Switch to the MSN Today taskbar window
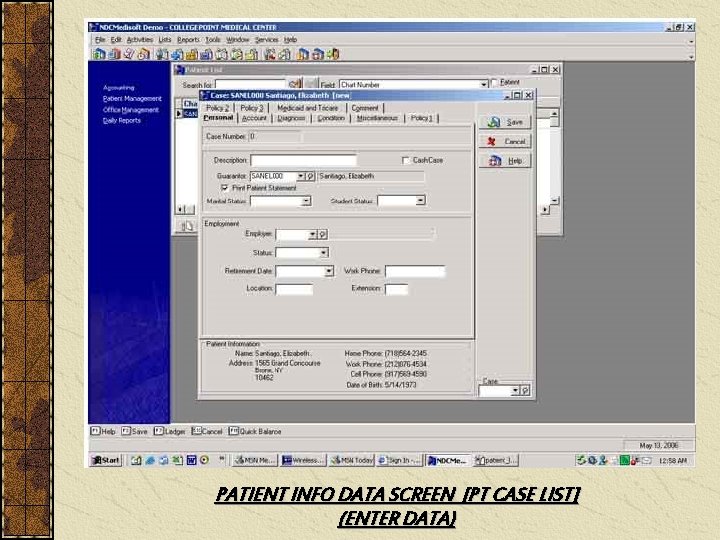This screenshot has width=720, height=540. (x=352, y=460)
